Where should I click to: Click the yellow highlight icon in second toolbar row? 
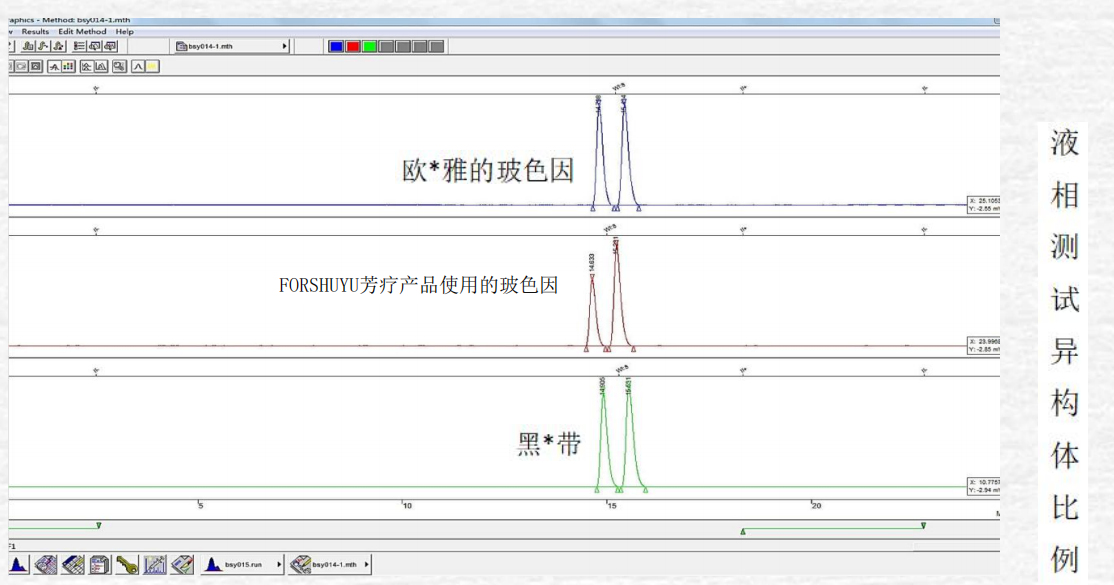[152, 67]
